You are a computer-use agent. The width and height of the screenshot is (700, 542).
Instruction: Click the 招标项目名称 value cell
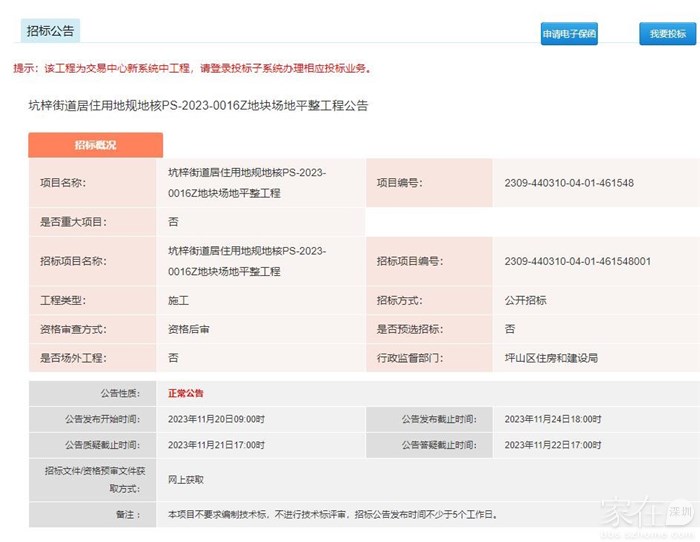coord(246,261)
